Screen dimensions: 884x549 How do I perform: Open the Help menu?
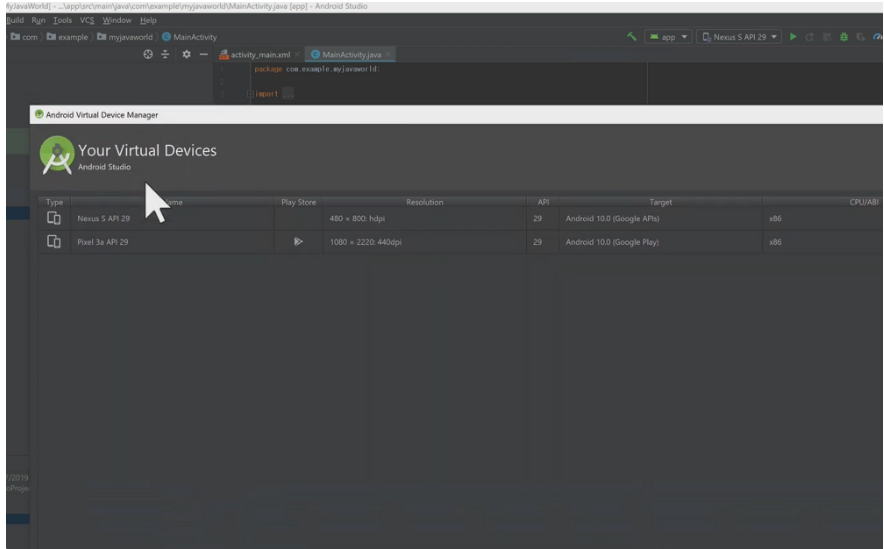148,20
